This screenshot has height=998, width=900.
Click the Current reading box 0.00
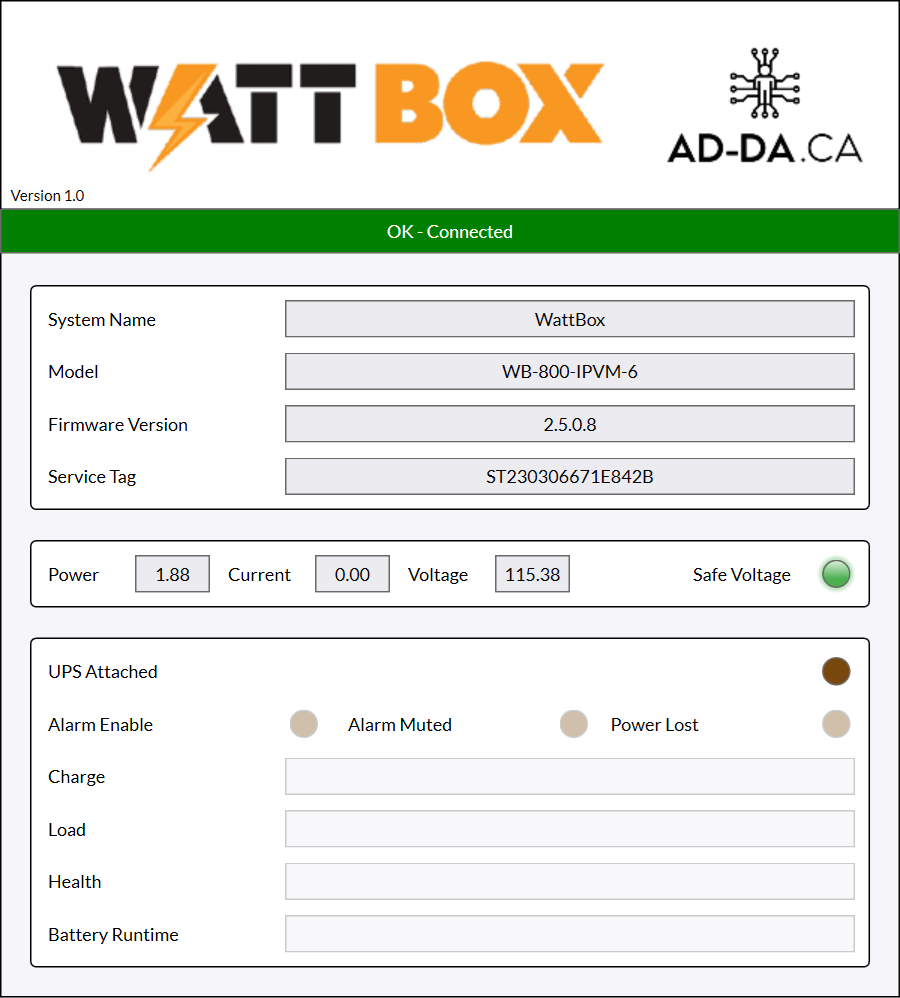(352, 575)
